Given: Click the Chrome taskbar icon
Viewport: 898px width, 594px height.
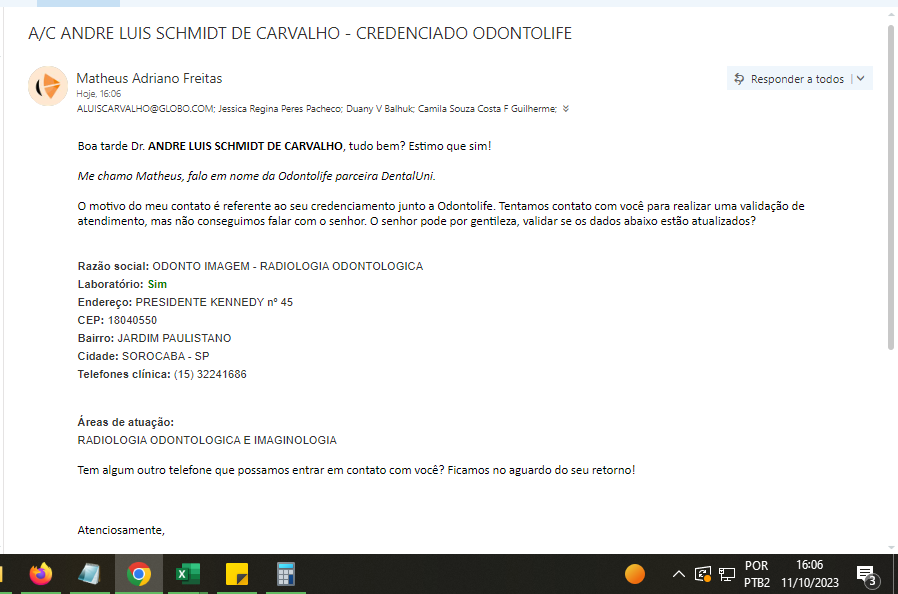Looking at the screenshot, I should point(139,574).
